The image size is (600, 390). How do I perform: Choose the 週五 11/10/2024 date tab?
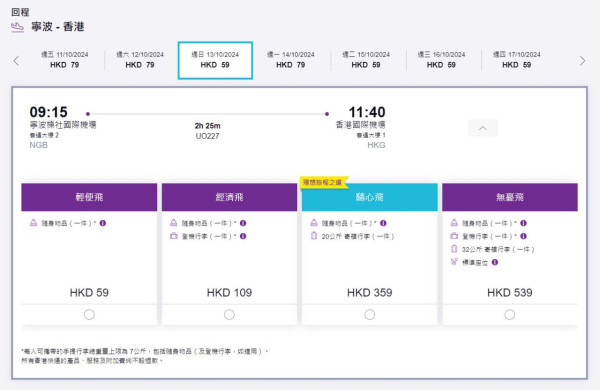[x=65, y=60]
